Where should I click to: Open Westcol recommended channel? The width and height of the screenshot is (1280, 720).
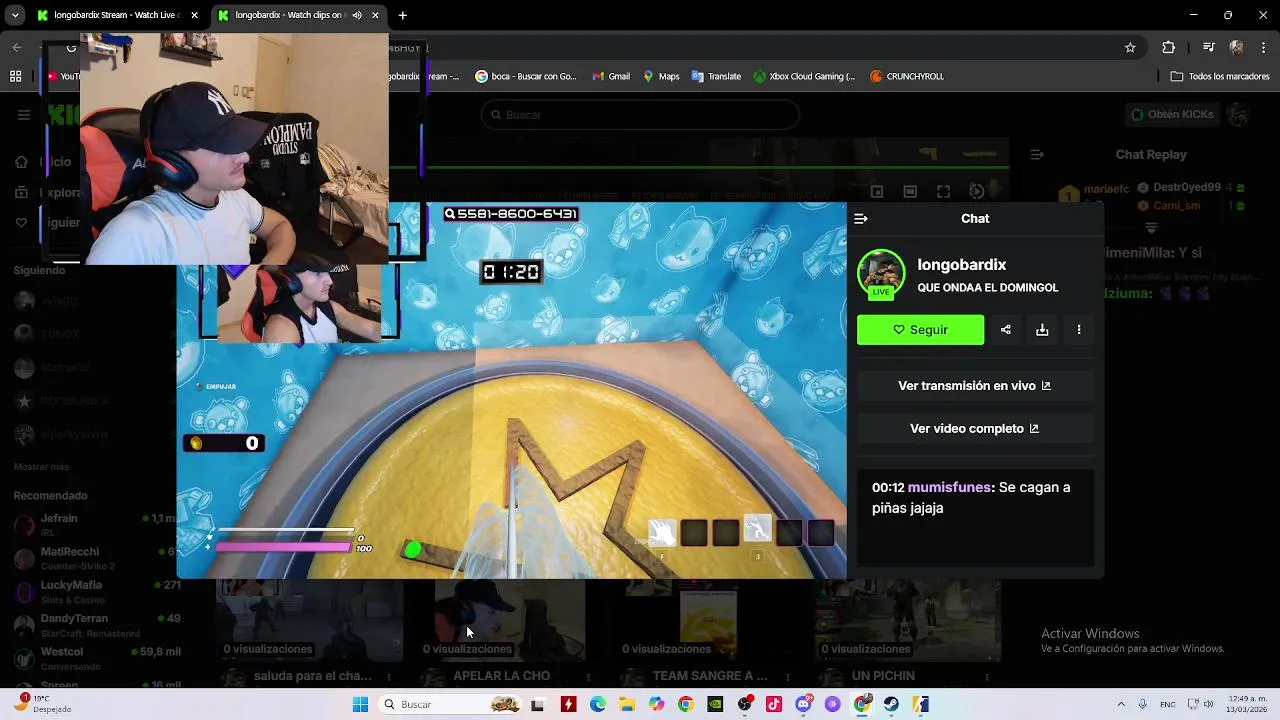(95, 657)
